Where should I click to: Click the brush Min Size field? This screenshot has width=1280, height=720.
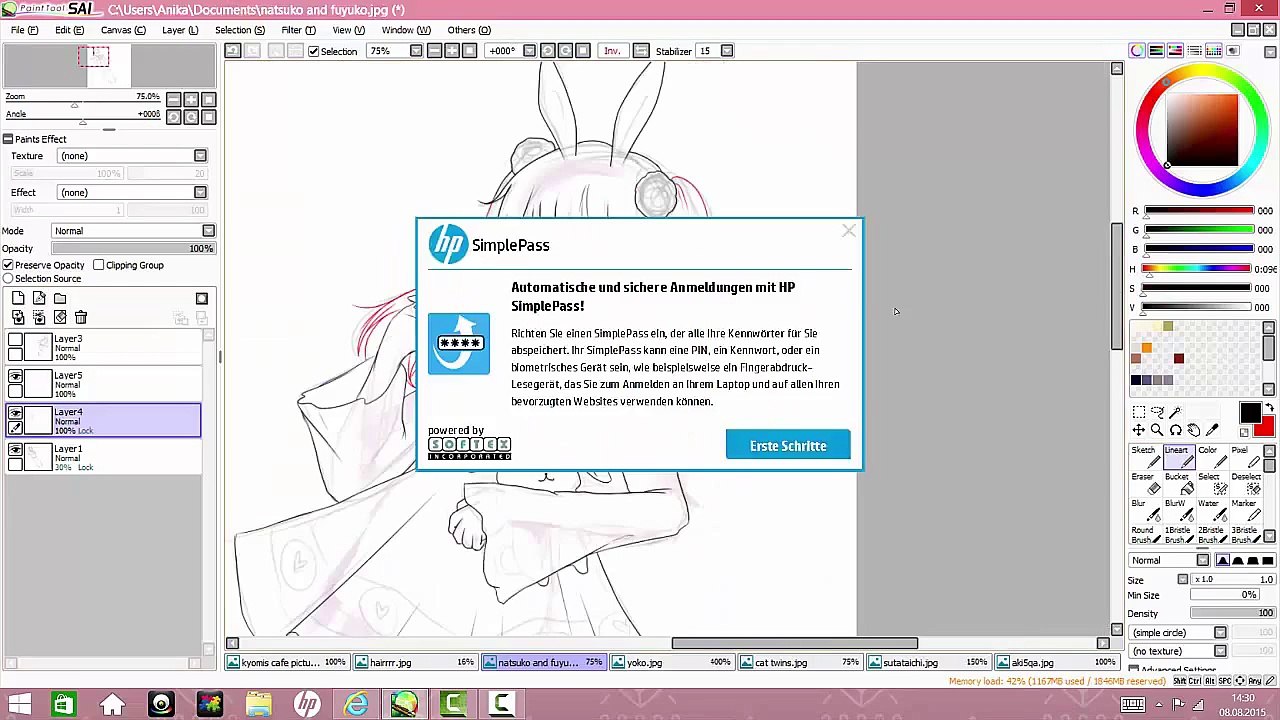(x=1224, y=595)
